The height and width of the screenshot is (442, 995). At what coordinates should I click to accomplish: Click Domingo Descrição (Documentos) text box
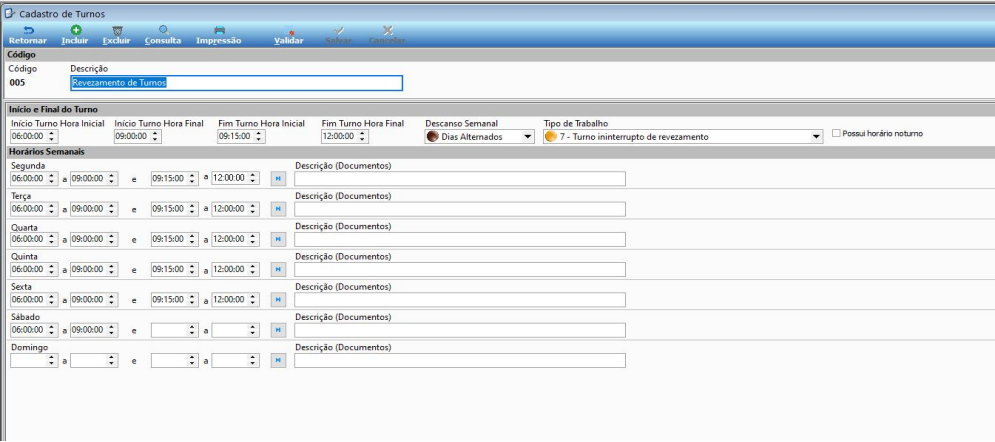coord(460,360)
